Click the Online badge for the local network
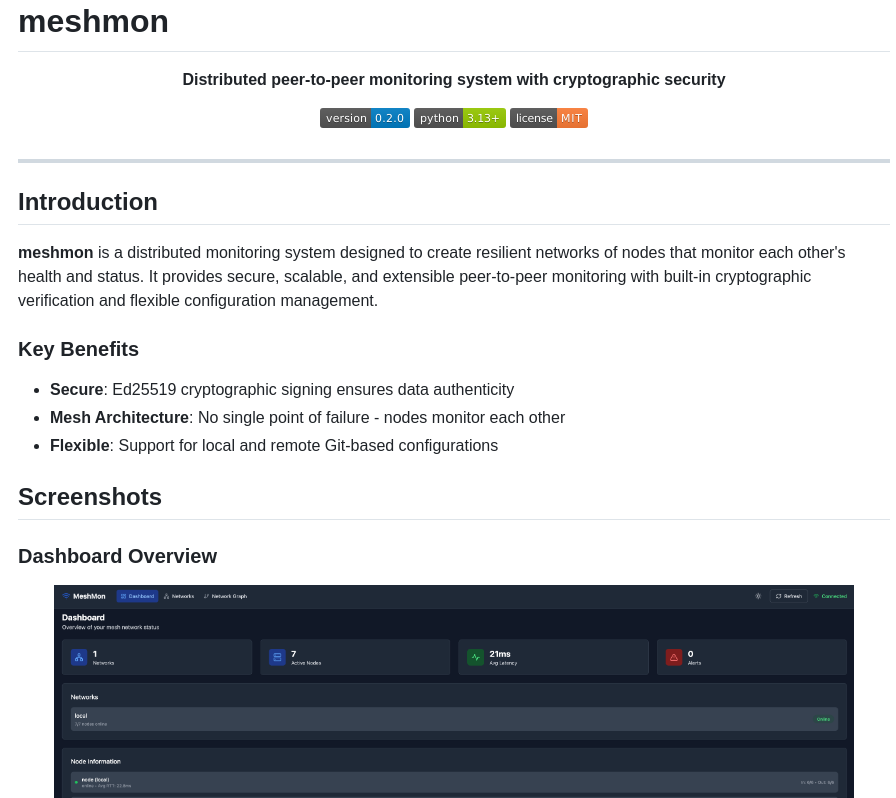Screen dimensions: 896x798 click(x=823, y=719)
